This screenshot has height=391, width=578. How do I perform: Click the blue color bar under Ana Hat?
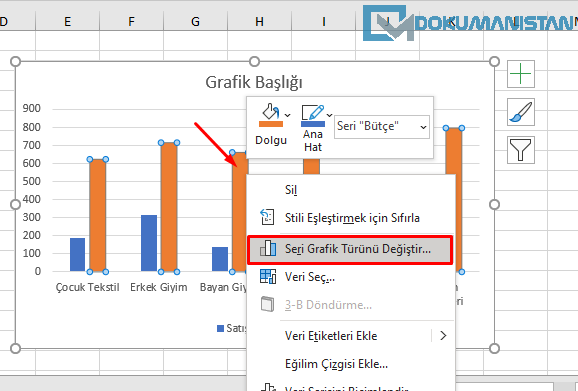tap(313, 124)
